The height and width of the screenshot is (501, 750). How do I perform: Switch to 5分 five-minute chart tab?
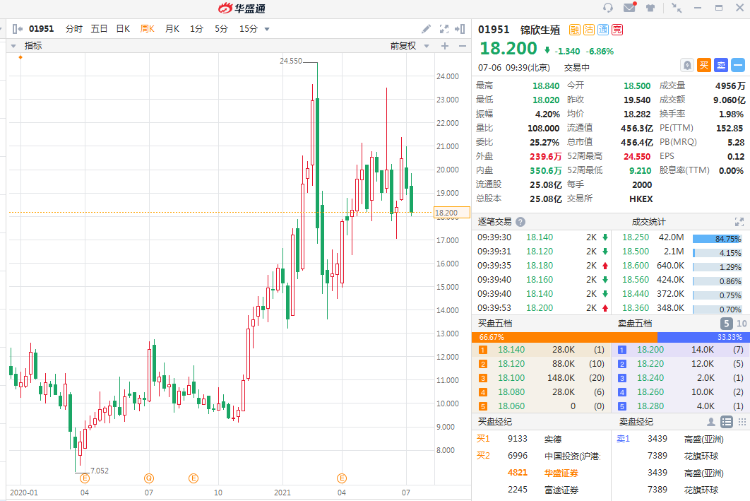pyautogui.click(x=221, y=29)
